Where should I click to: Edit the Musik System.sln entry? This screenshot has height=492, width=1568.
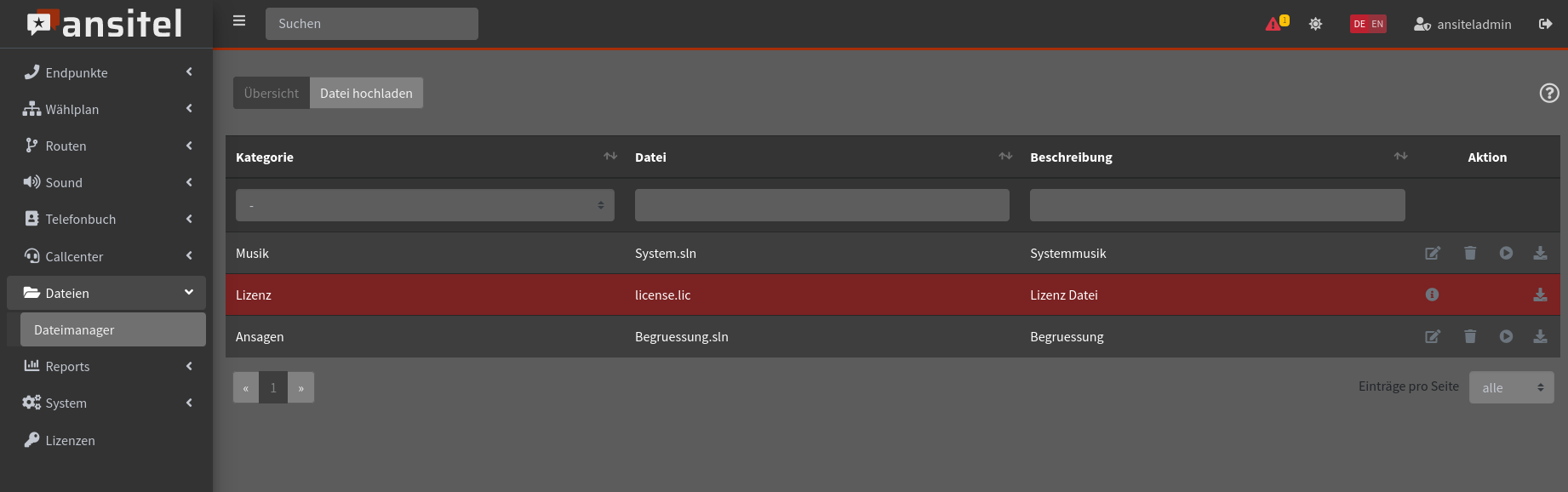click(1433, 253)
